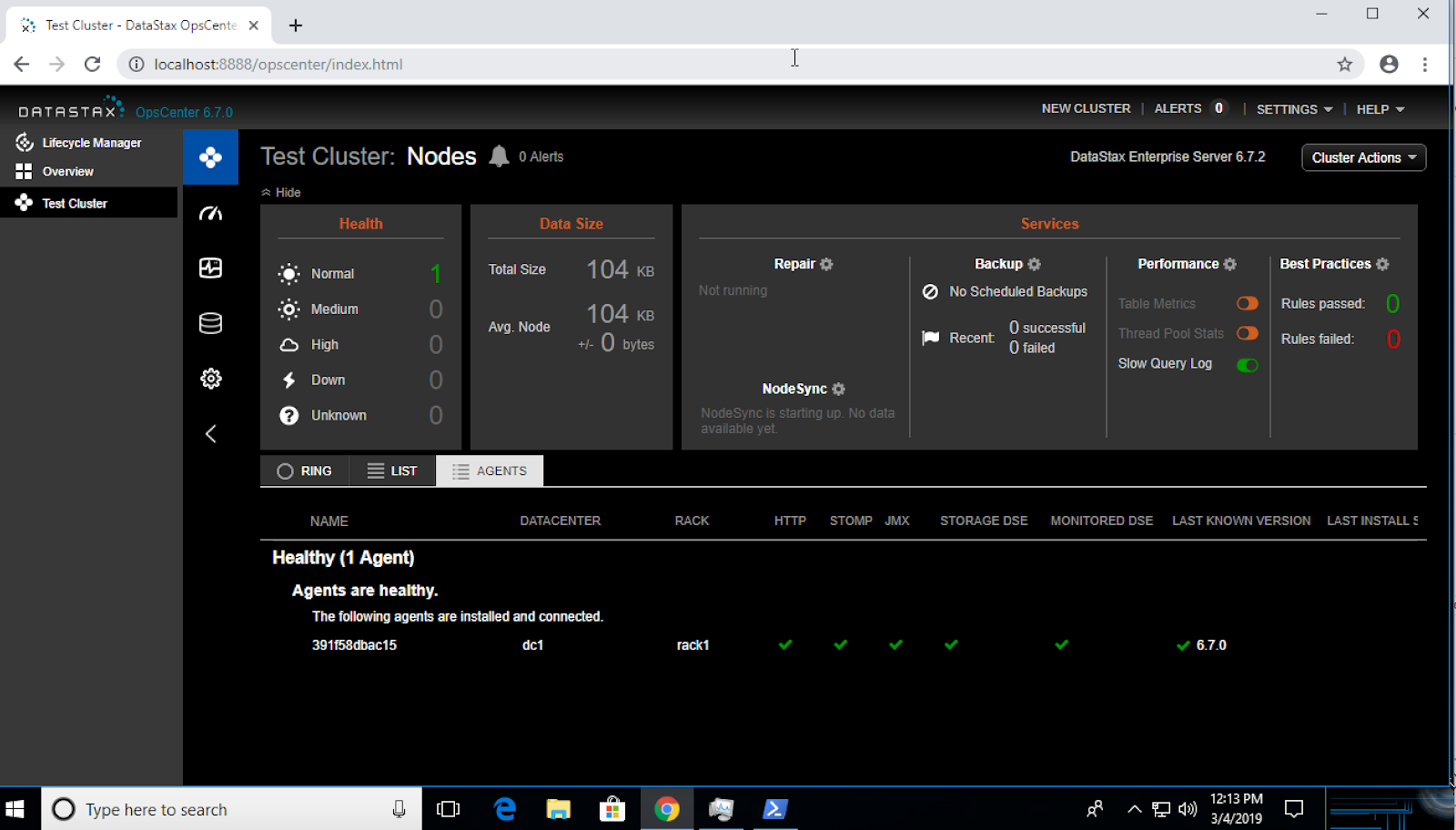The image size is (1456, 830).
Task: Click the 0 Alerts label
Action: point(541,157)
